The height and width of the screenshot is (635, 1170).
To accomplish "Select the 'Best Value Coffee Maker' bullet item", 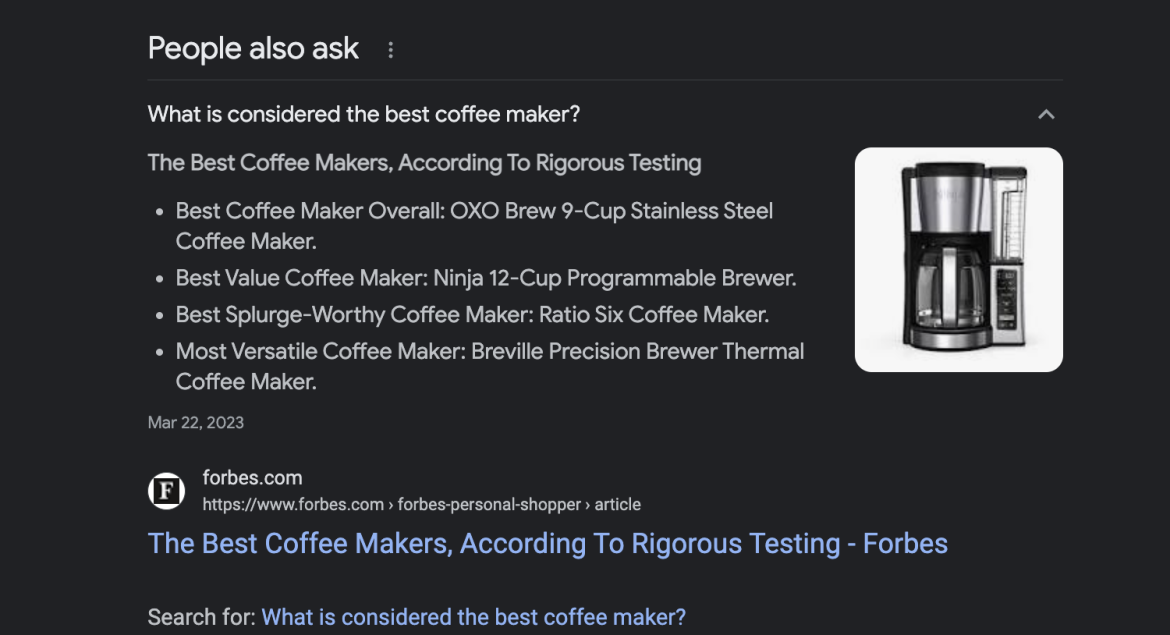I will coord(487,277).
